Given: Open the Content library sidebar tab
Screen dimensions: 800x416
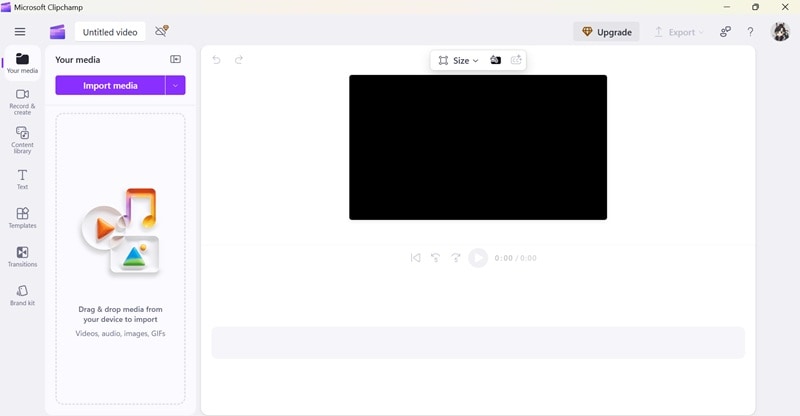Looking at the screenshot, I should coord(22,140).
